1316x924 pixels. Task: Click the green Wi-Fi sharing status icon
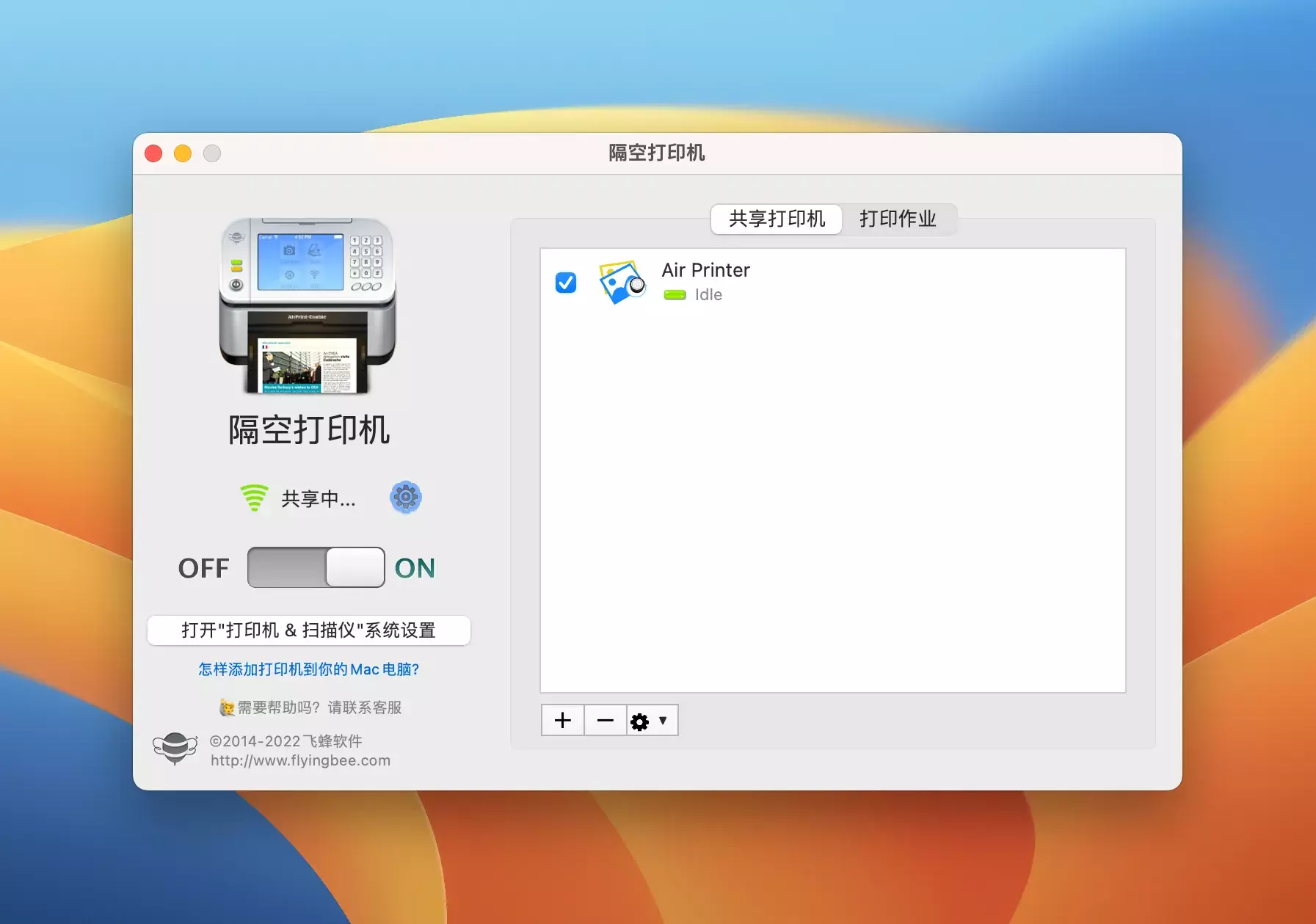coord(254,498)
